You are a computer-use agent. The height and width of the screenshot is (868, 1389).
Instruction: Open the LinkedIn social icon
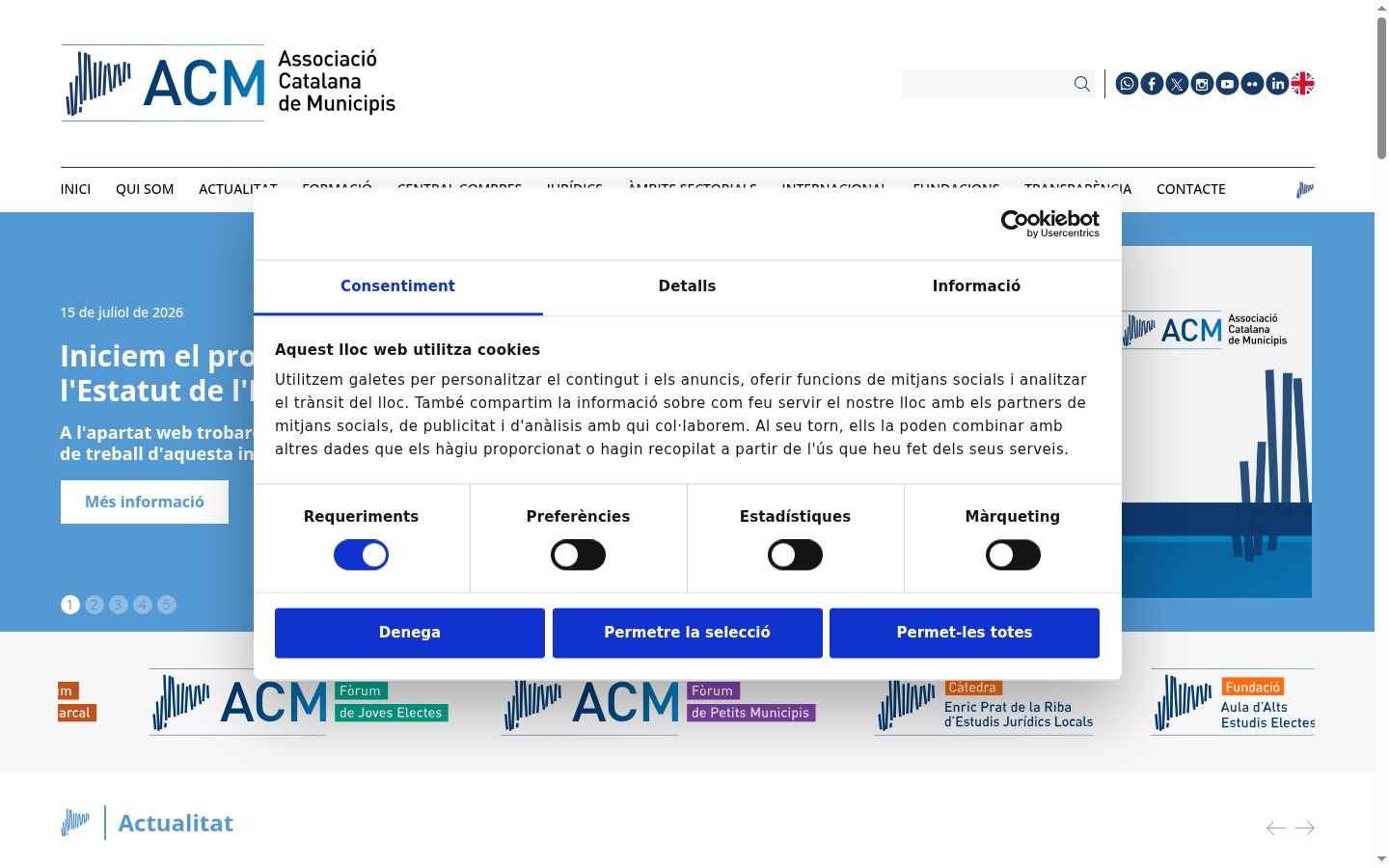point(1277,84)
